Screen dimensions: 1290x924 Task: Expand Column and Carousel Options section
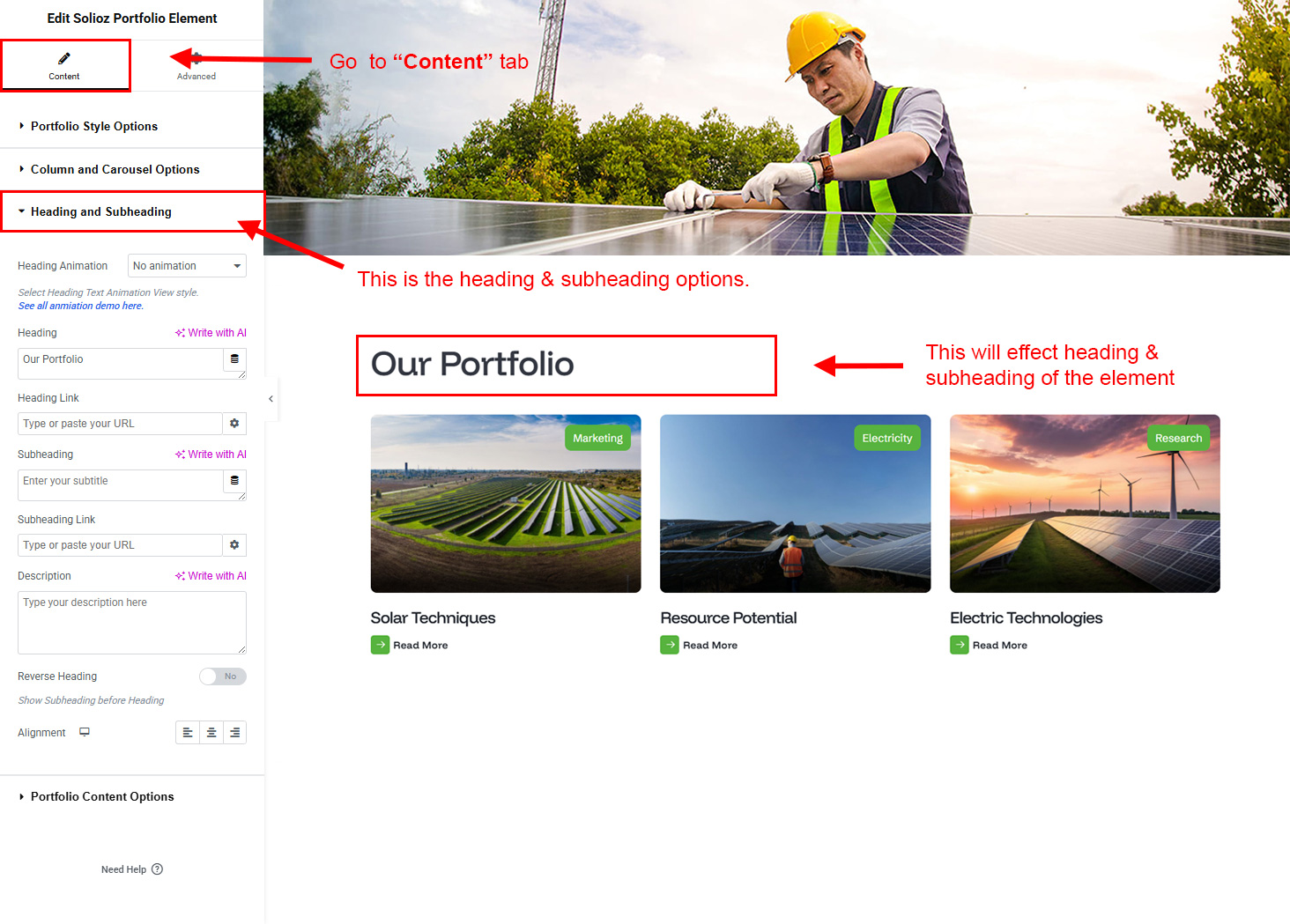pyautogui.click(x=115, y=169)
